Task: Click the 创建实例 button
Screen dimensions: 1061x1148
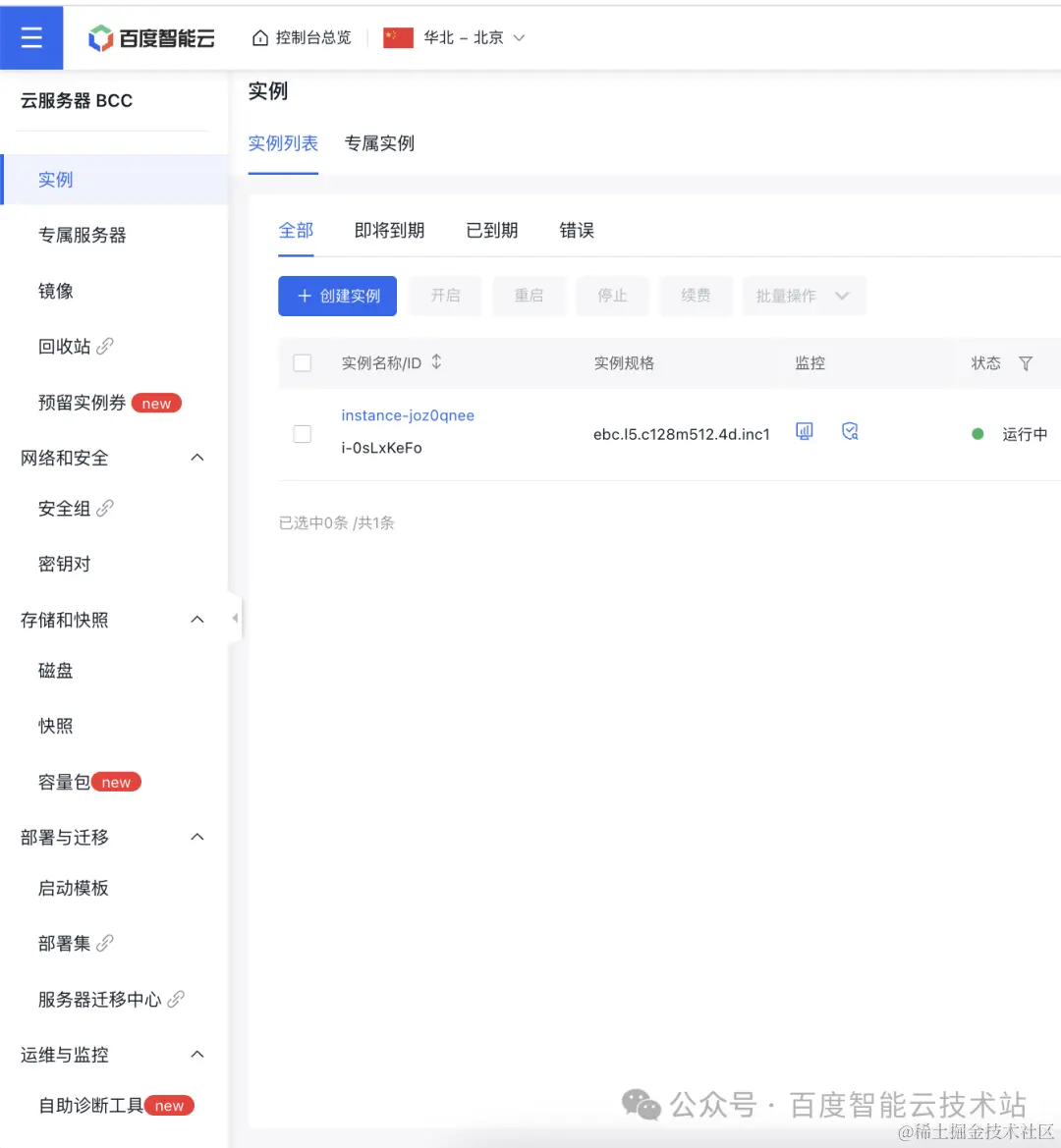Action: (337, 296)
